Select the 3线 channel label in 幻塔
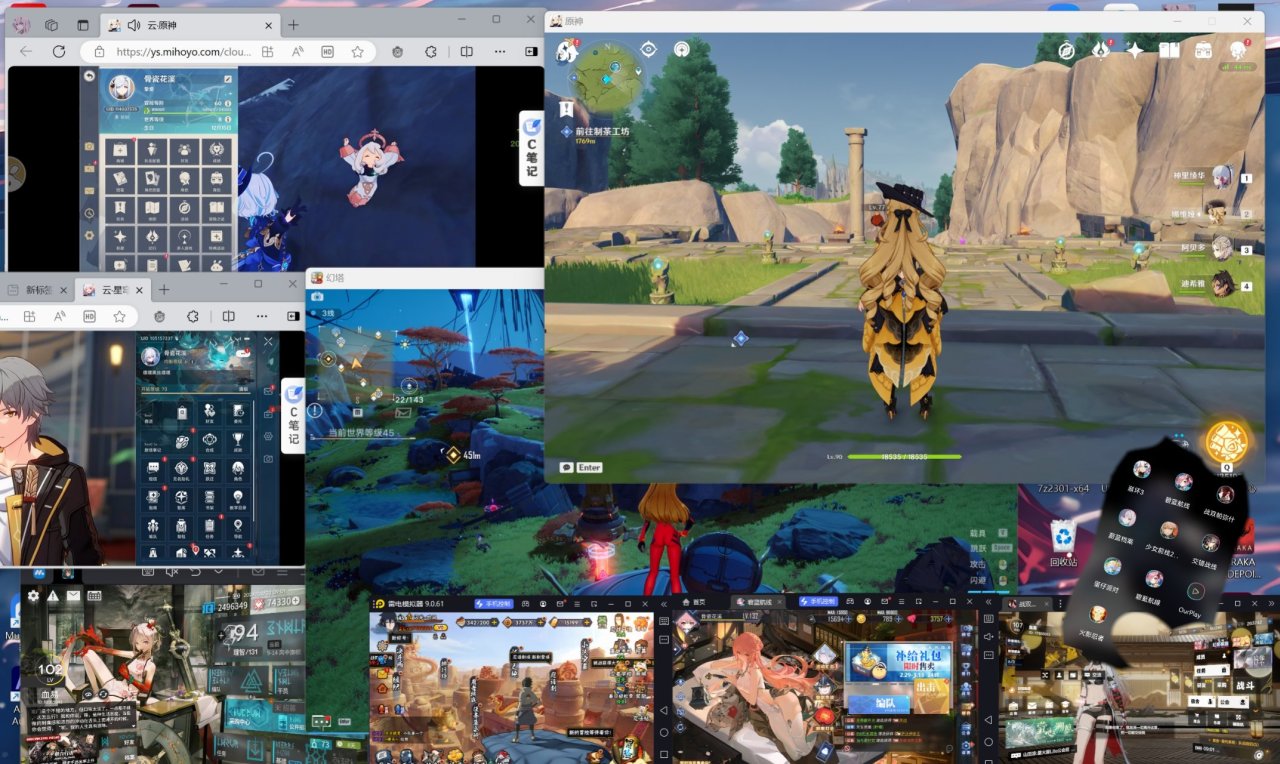The height and width of the screenshot is (764, 1280). pos(328,314)
